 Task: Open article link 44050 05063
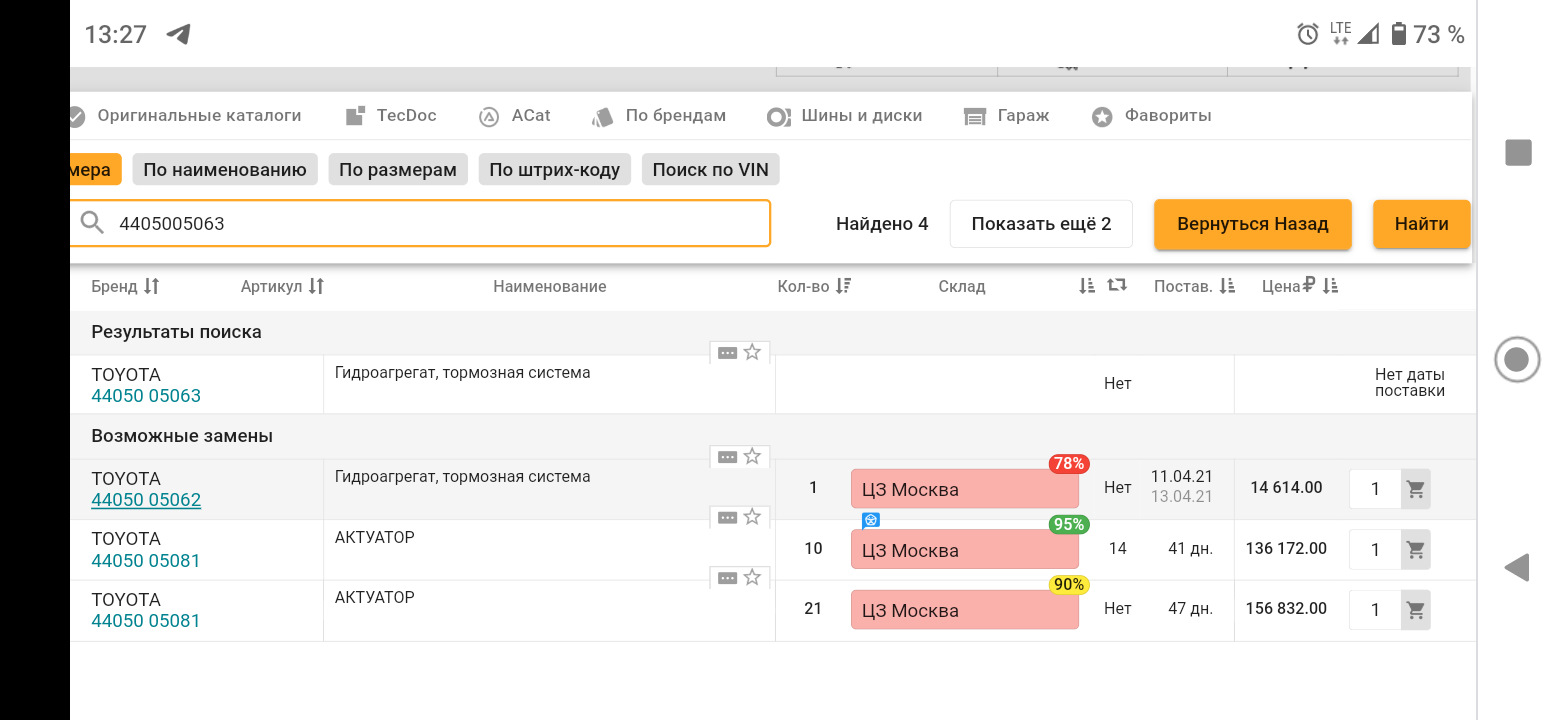click(146, 396)
